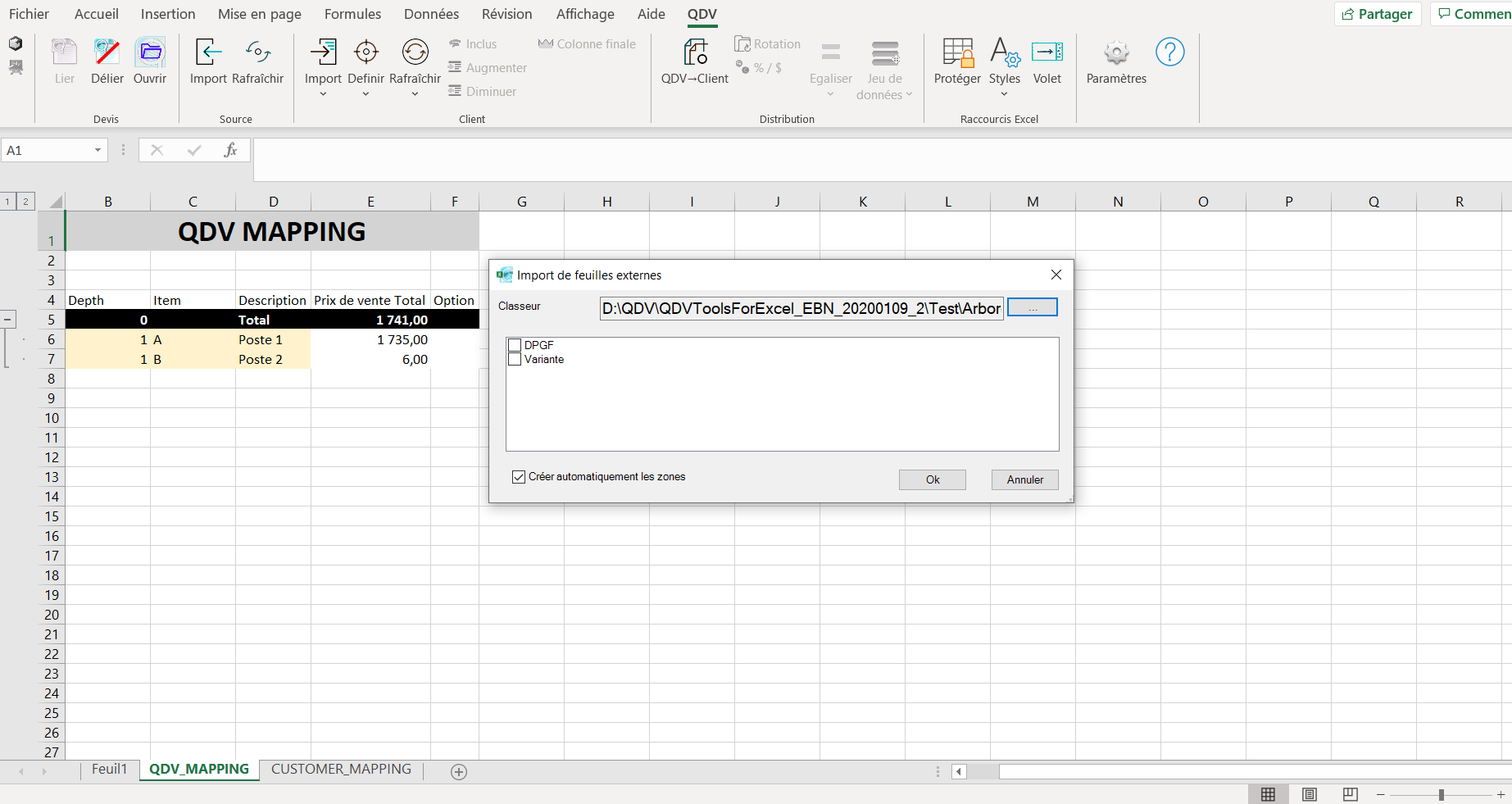
Task: Select column header G
Action: tap(522, 202)
